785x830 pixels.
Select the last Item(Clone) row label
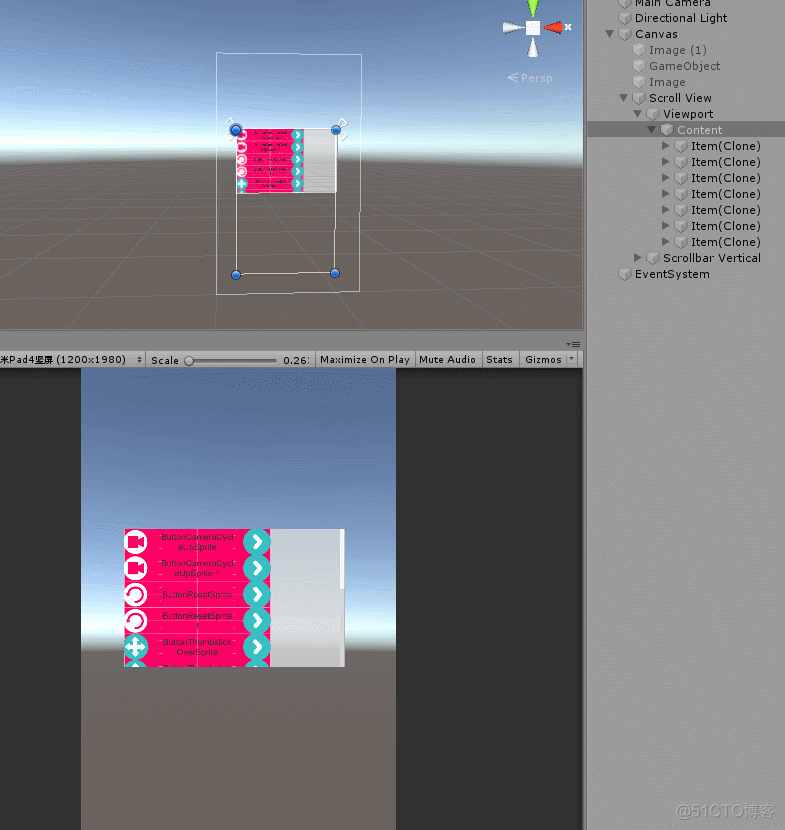(x=725, y=242)
